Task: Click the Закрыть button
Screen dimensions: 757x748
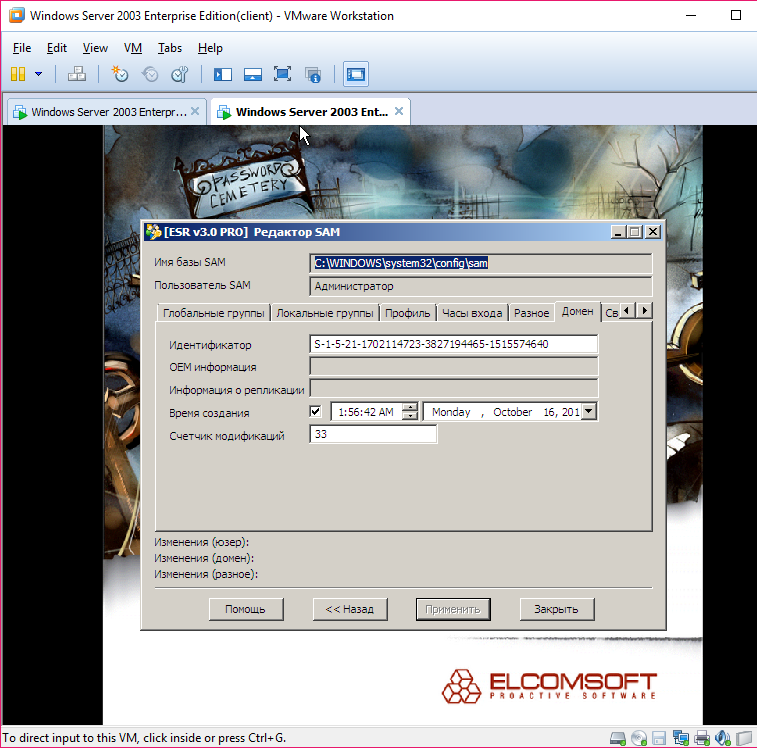Action: tap(557, 609)
